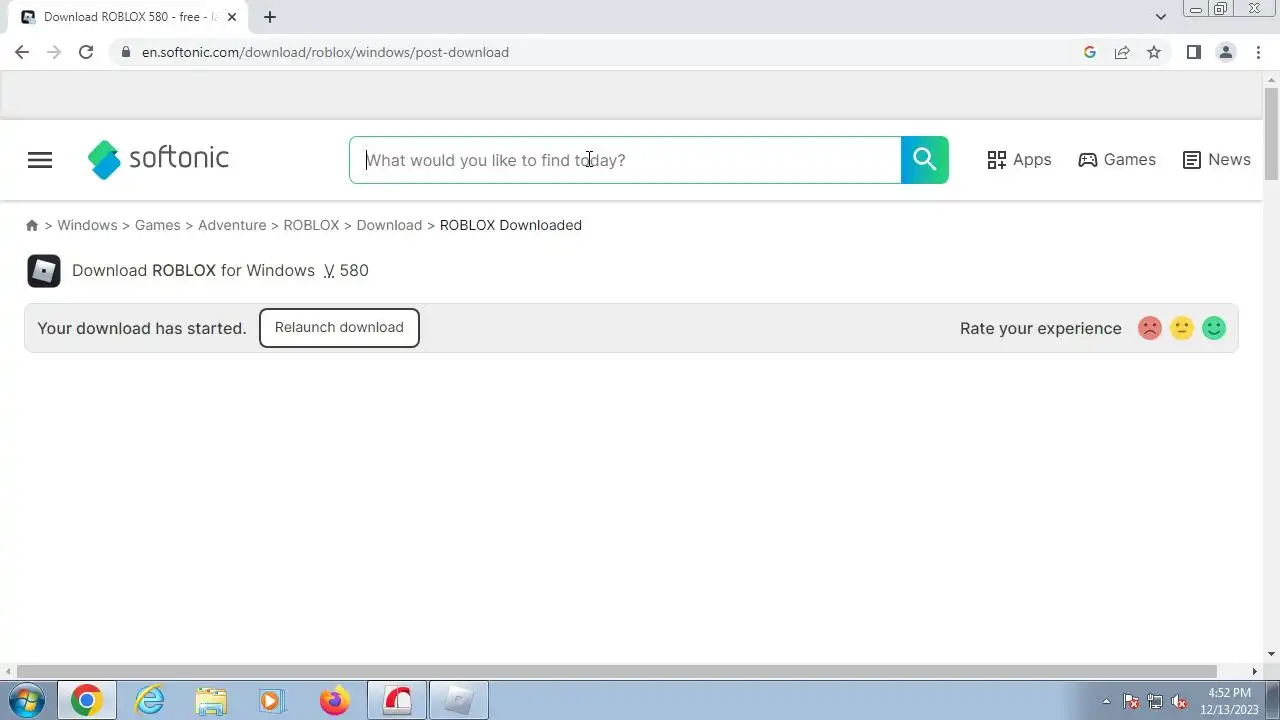The width and height of the screenshot is (1280, 720).
Task: Open Chrome from taskbar
Action: (x=86, y=701)
